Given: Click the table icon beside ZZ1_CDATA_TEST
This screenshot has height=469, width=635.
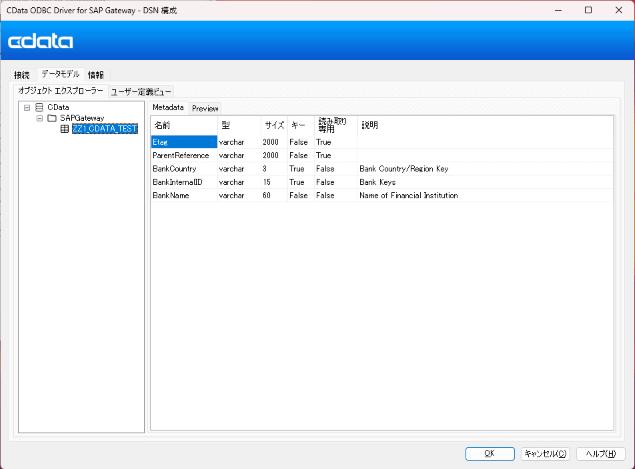Looking at the screenshot, I should (64, 129).
